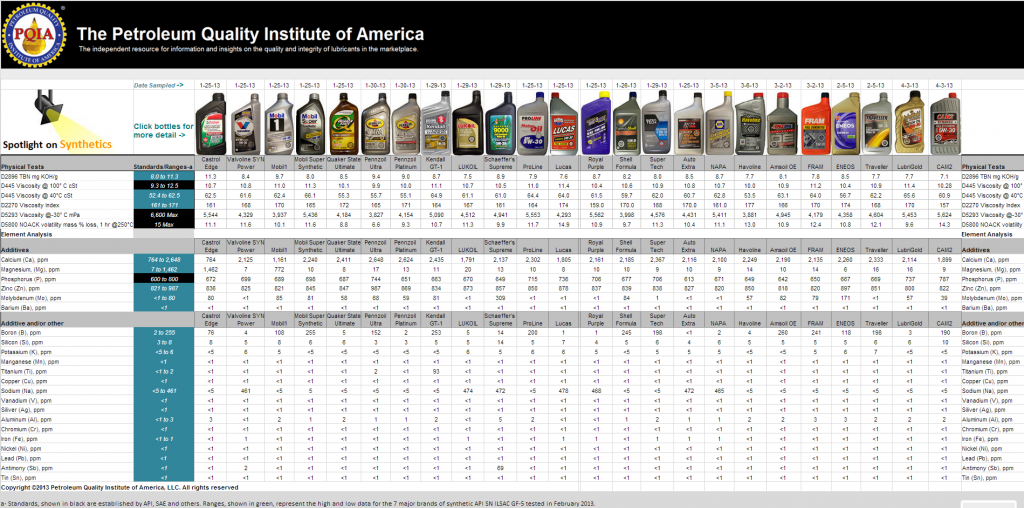Select the '6,600 Max' standard cell
The width and height of the screenshot is (1024, 508).
pyautogui.click(x=164, y=214)
